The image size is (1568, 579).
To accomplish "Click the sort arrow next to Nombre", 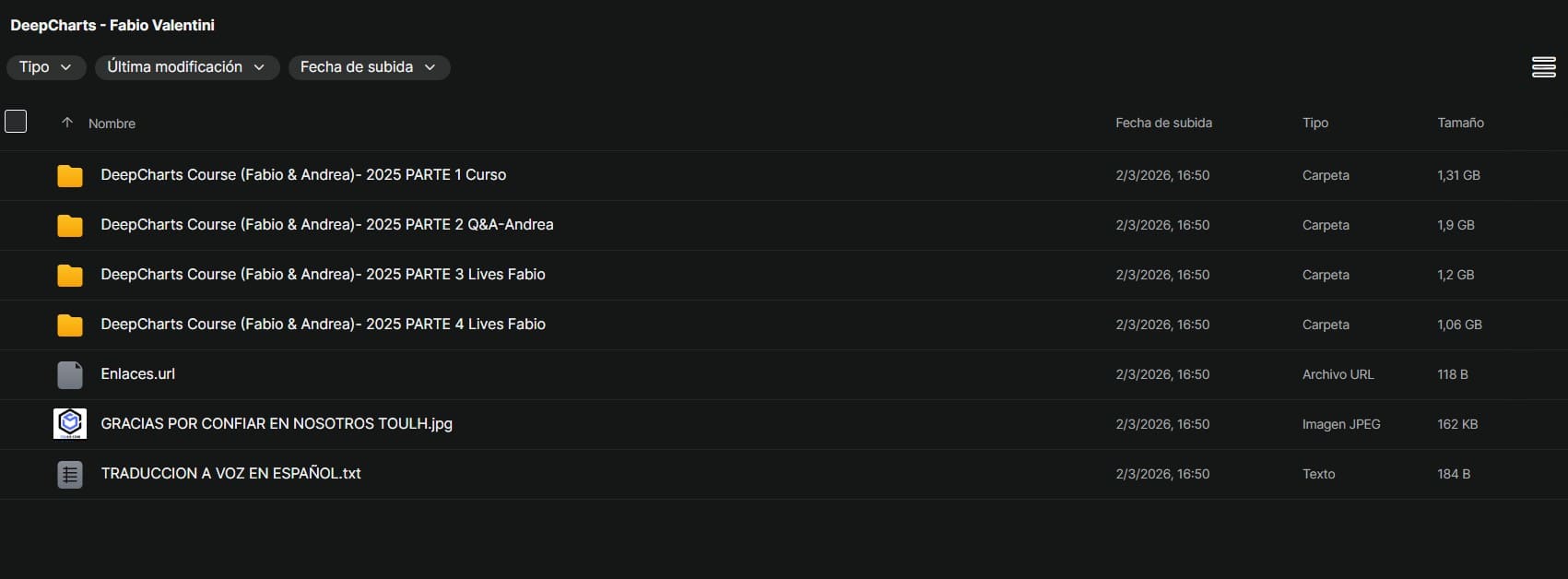I will 66,123.
